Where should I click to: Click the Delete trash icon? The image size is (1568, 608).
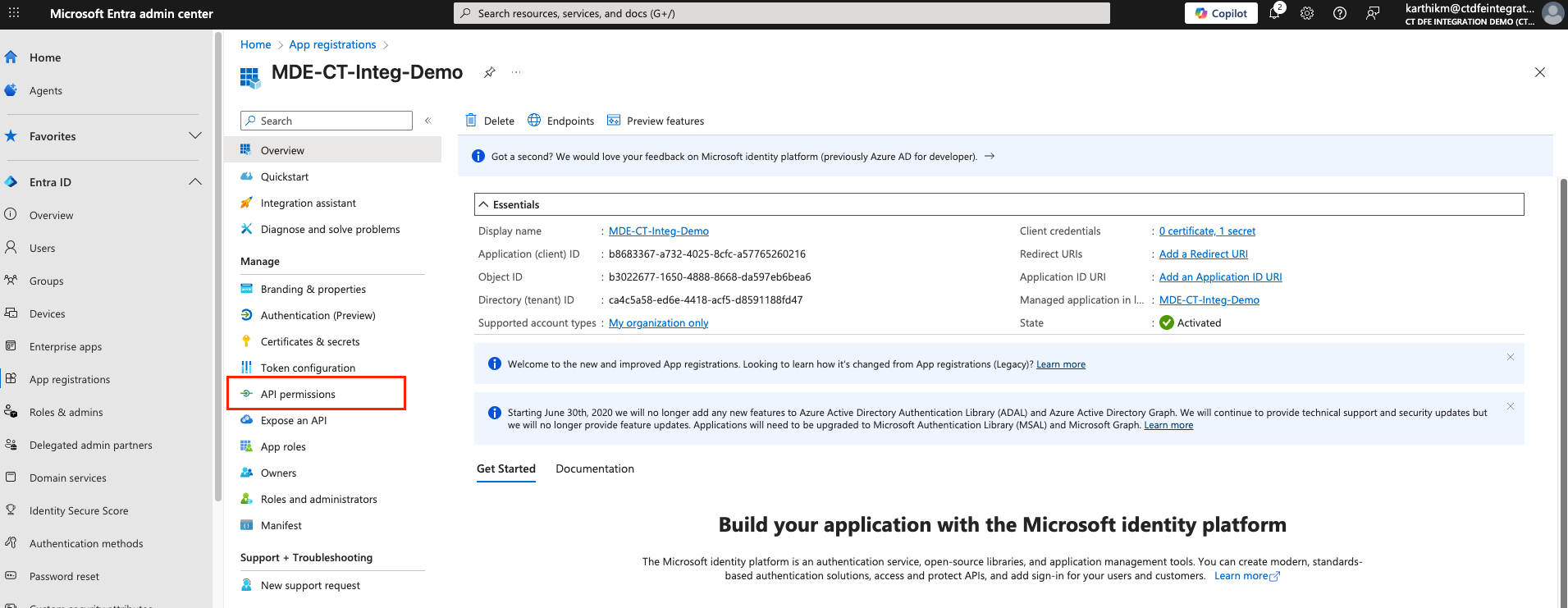471,121
